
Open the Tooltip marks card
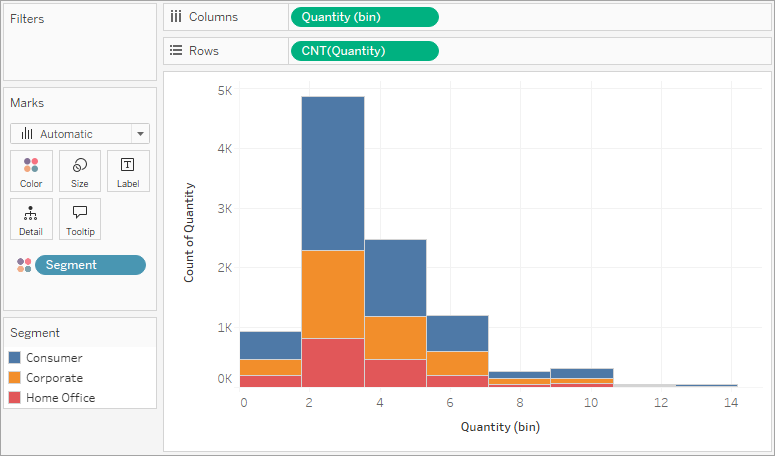point(80,219)
